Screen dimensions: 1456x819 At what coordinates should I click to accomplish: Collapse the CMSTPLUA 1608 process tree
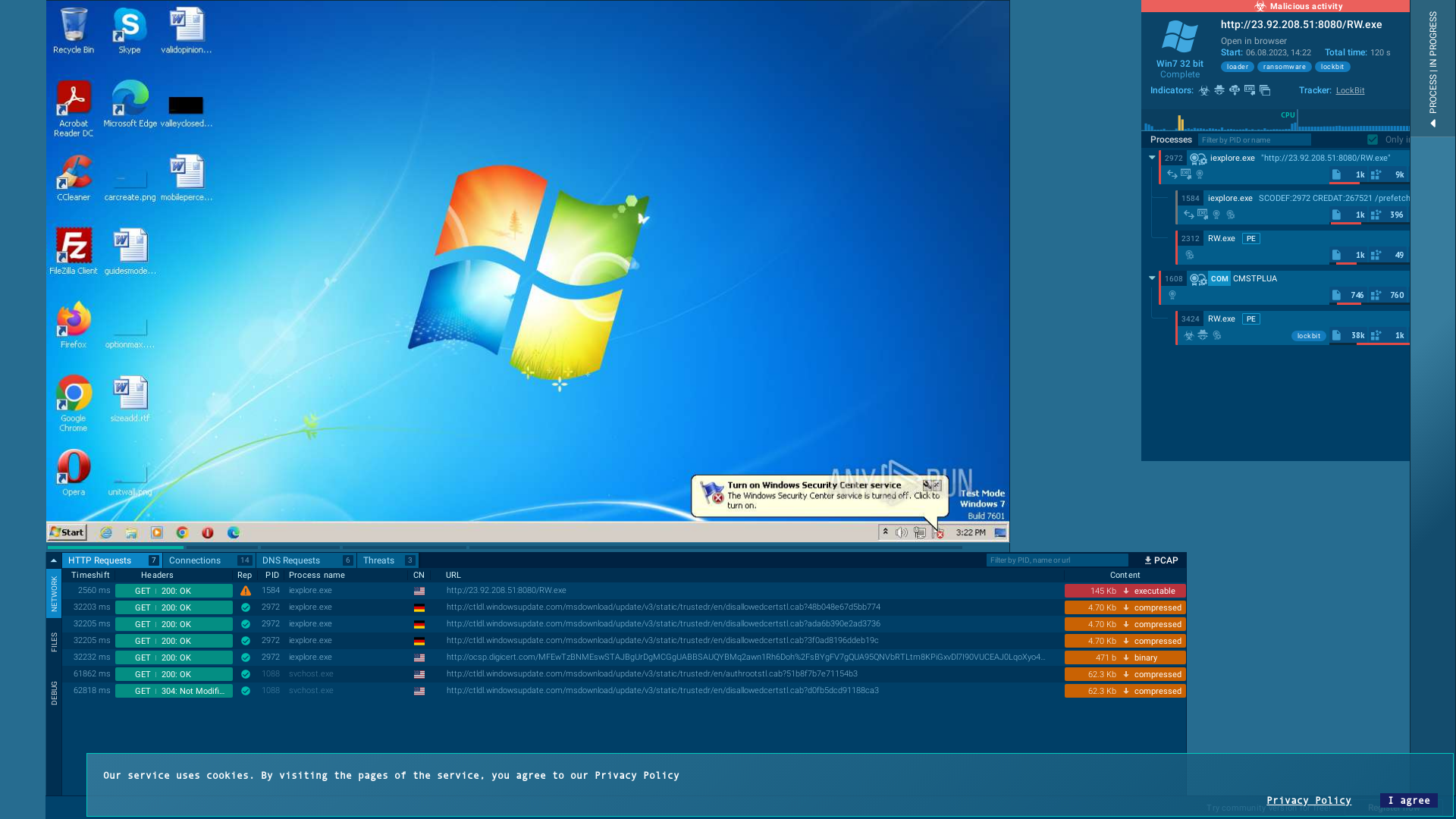(x=1152, y=278)
